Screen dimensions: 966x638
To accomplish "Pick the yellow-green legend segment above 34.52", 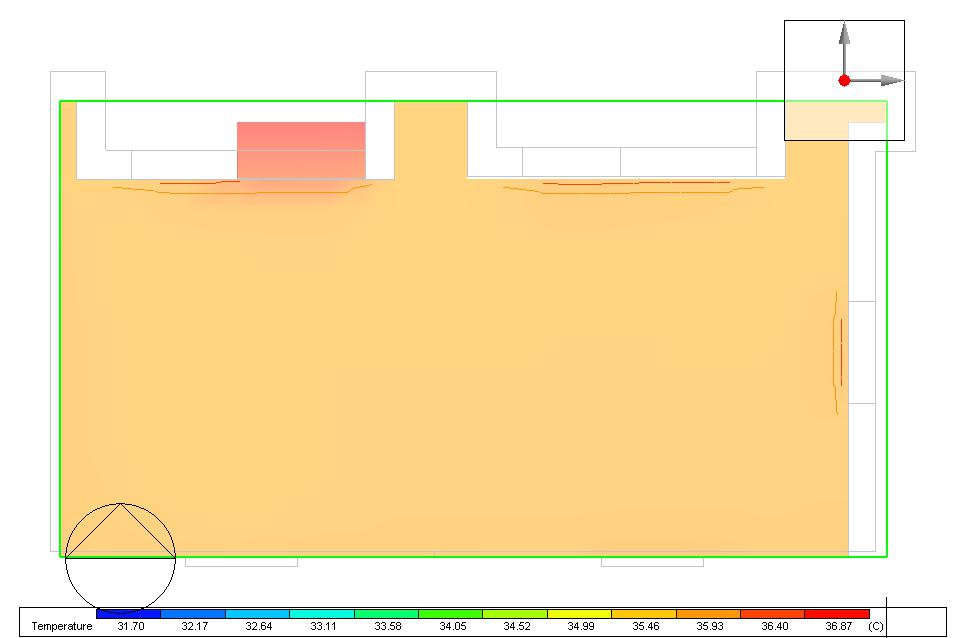I will [515, 614].
